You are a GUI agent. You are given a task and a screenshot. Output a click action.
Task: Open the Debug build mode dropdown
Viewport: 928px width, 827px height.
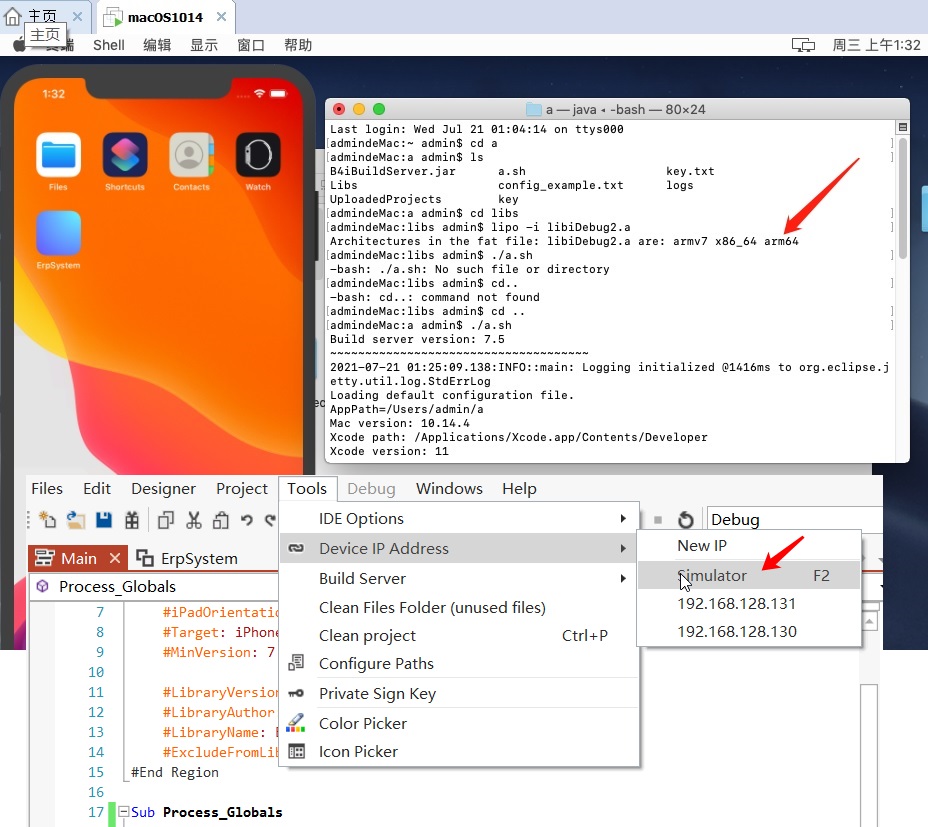pos(794,519)
